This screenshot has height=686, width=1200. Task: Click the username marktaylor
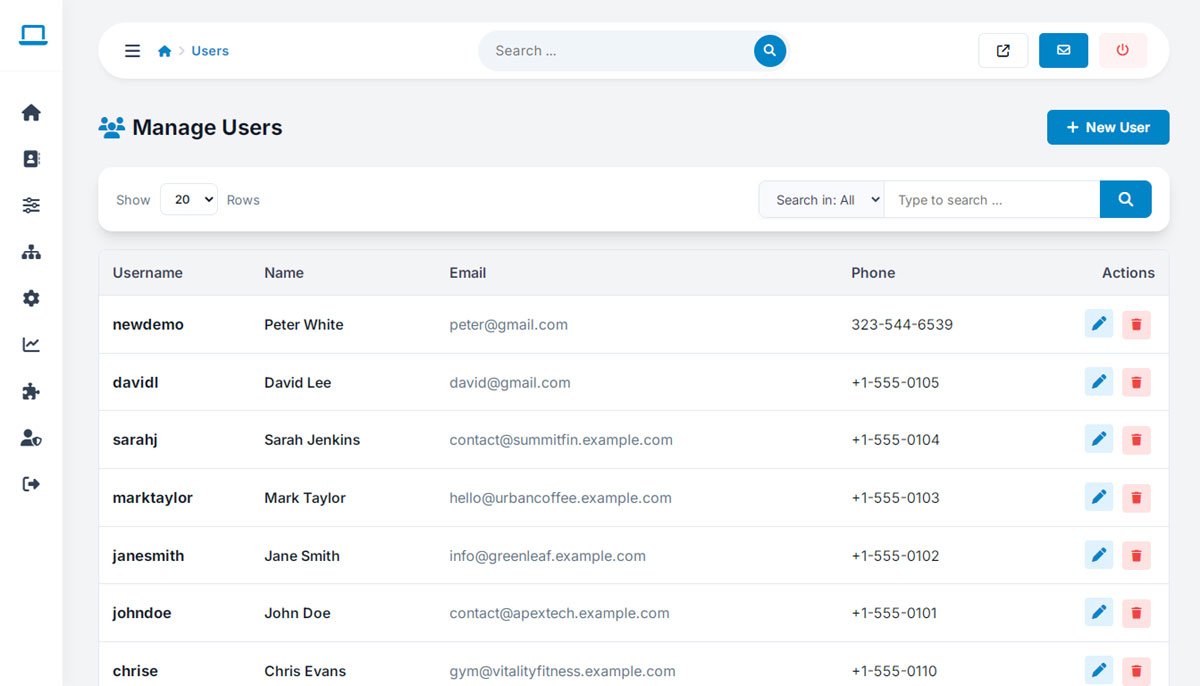point(153,498)
